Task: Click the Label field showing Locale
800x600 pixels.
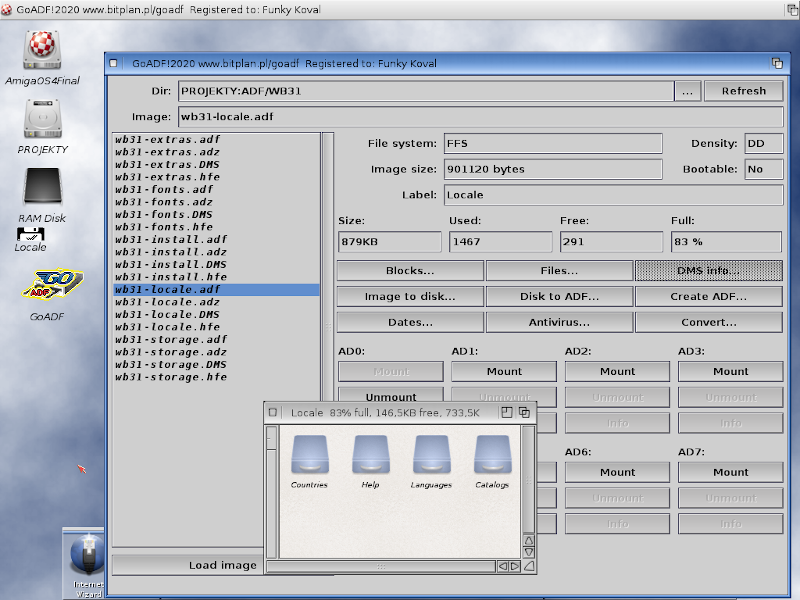Action: point(613,195)
